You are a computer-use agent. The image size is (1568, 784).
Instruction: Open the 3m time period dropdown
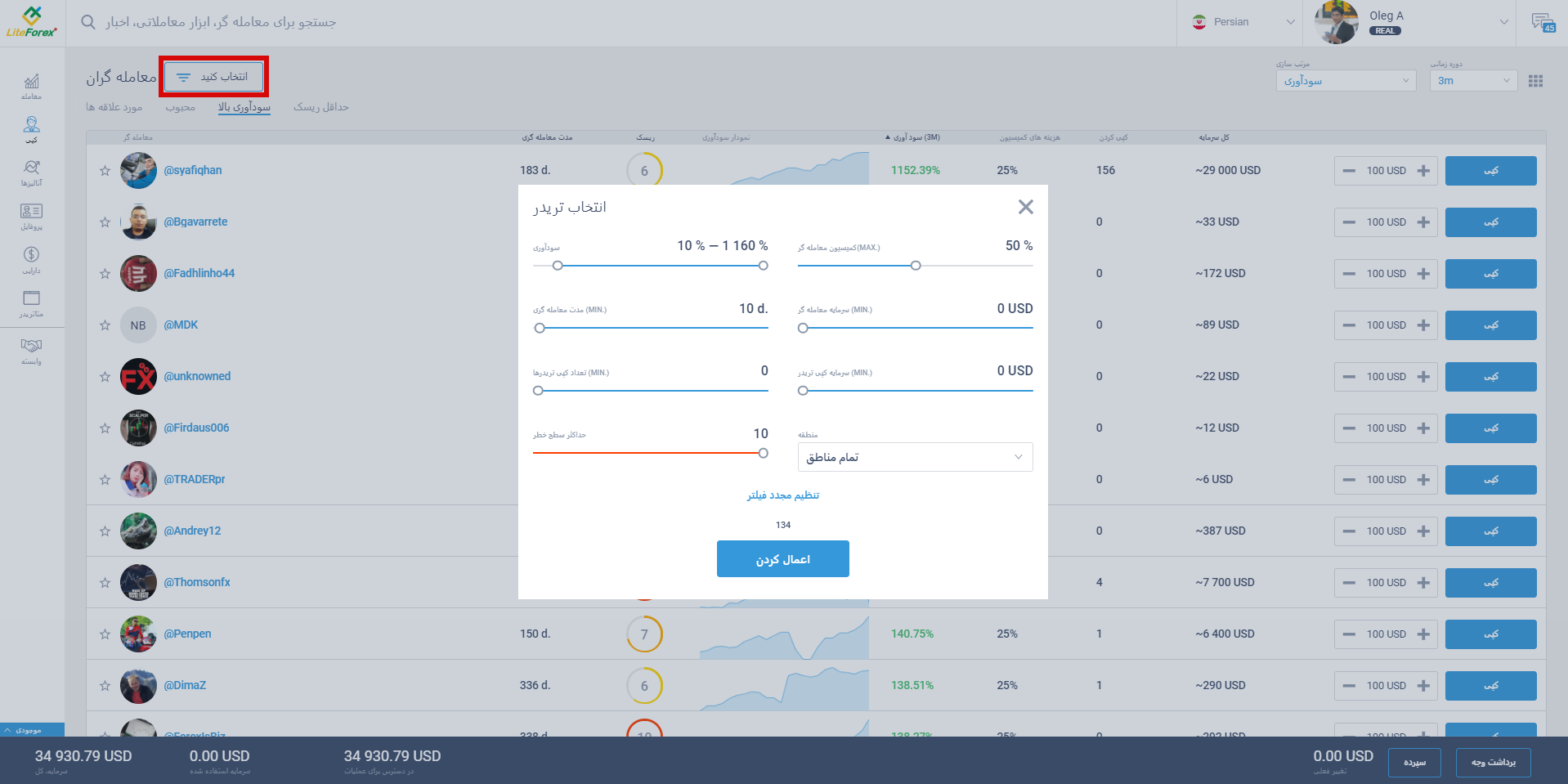1473,81
